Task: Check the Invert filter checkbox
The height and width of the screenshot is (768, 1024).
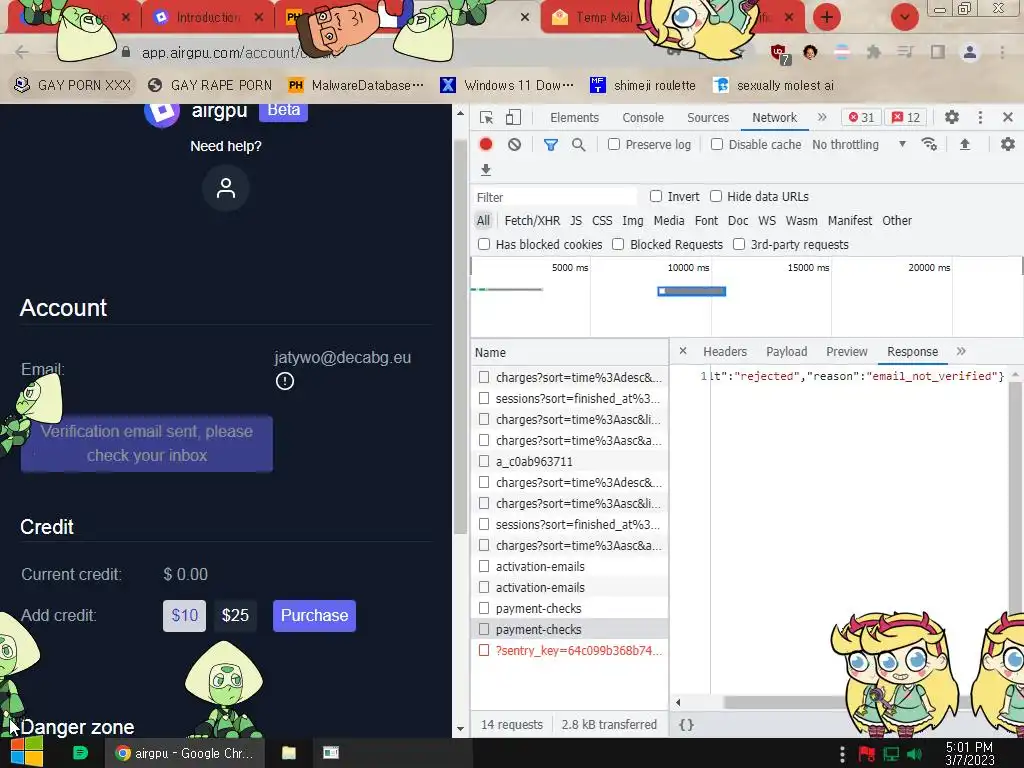Action: pos(656,196)
